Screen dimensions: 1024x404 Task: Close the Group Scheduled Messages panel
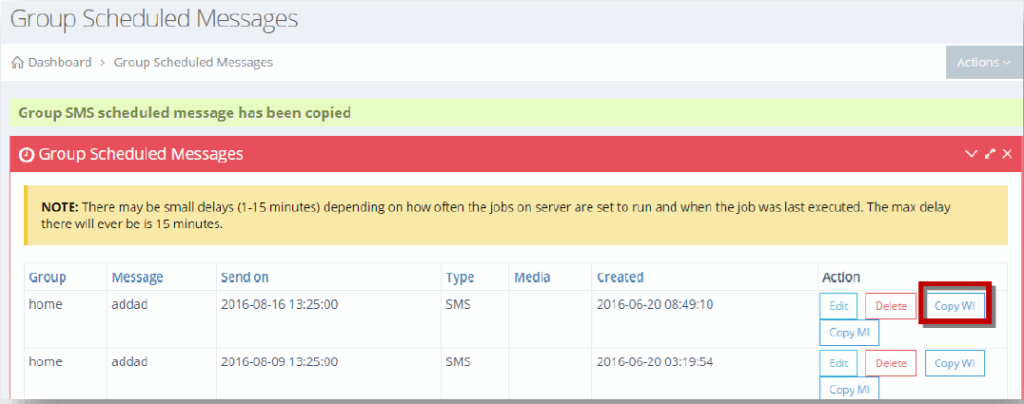[1006, 154]
